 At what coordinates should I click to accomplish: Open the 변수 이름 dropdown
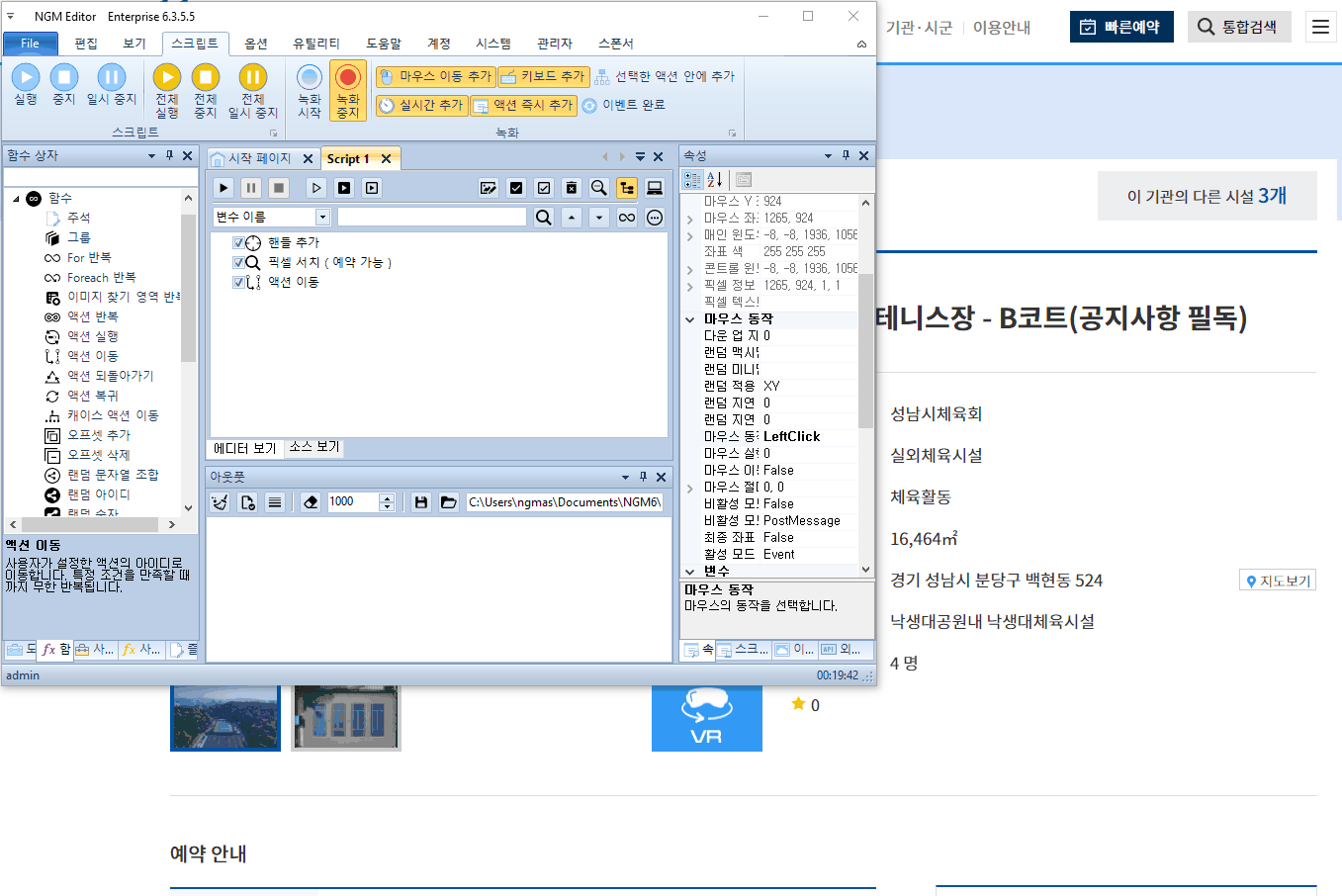tap(322, 217)
